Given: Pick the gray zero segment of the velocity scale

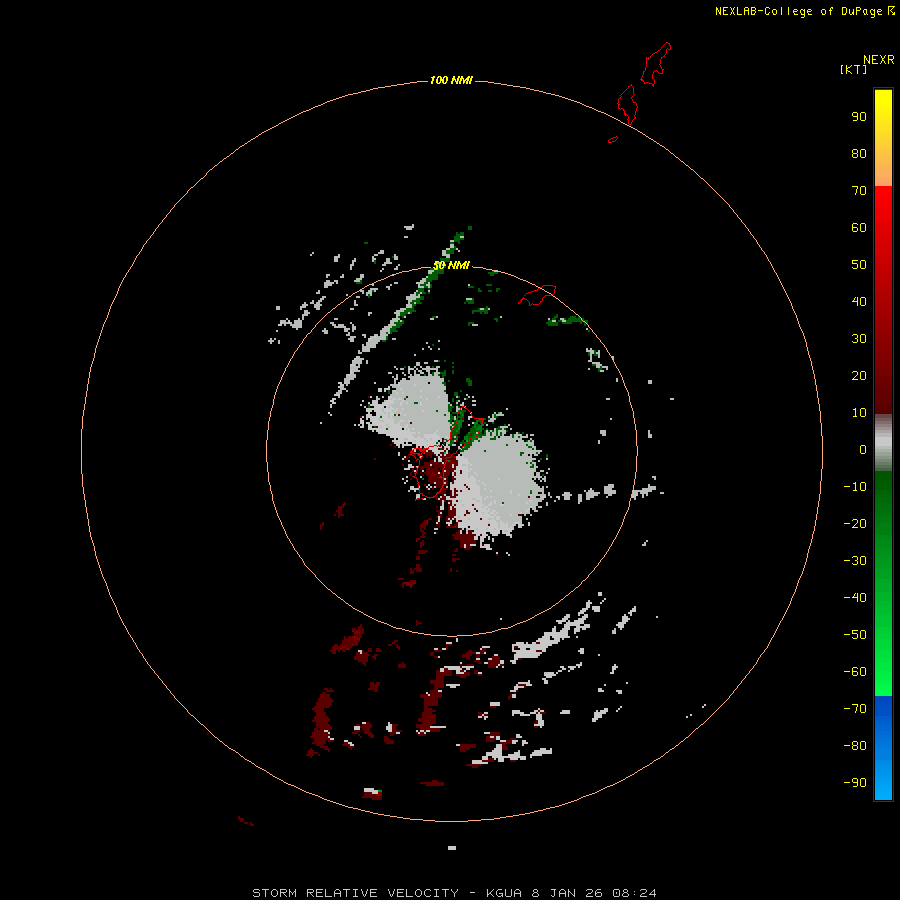Looking at the screenshot, I should pos(883,443).
